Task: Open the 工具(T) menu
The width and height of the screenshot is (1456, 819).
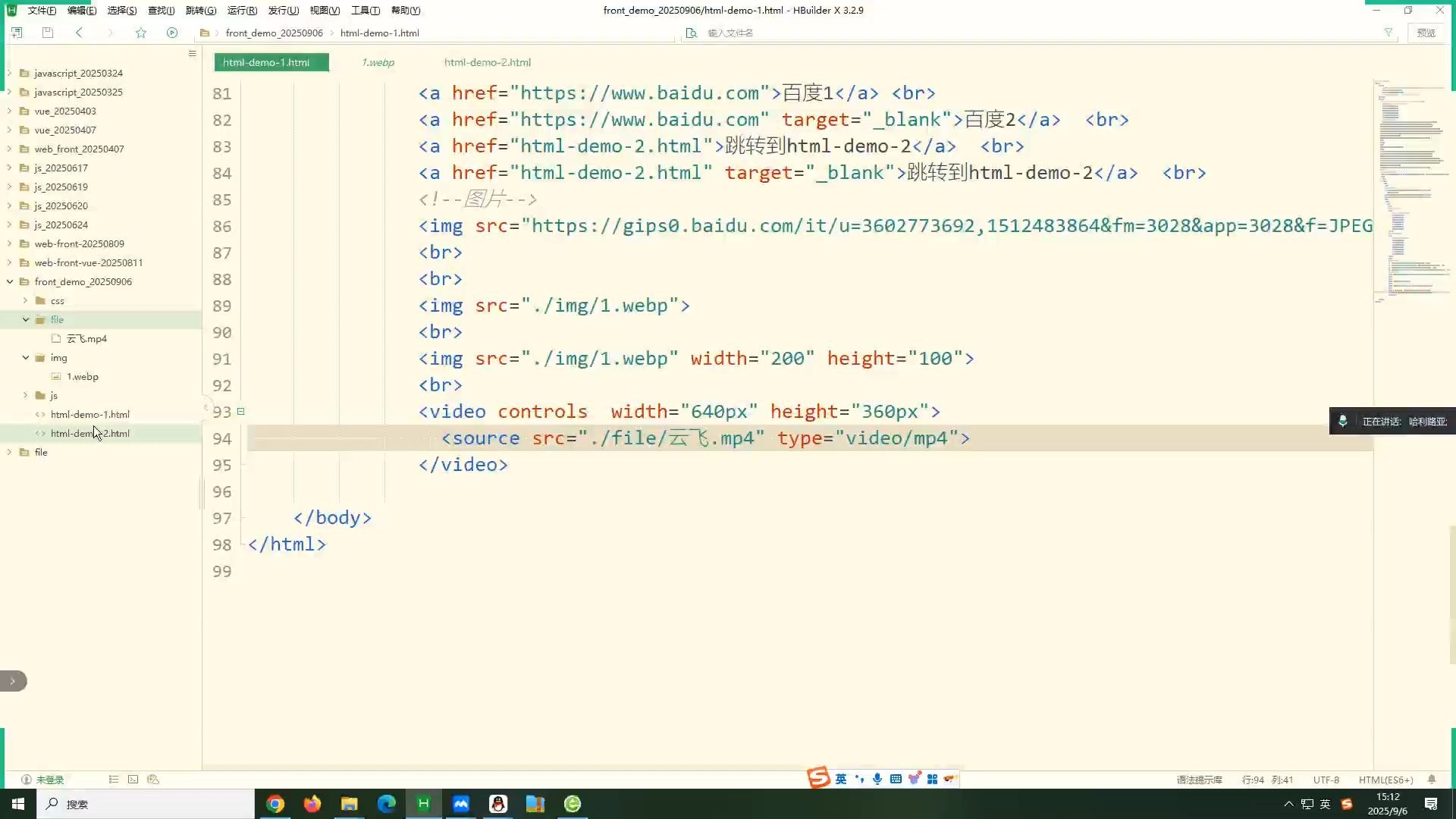Action: [365, 10]
